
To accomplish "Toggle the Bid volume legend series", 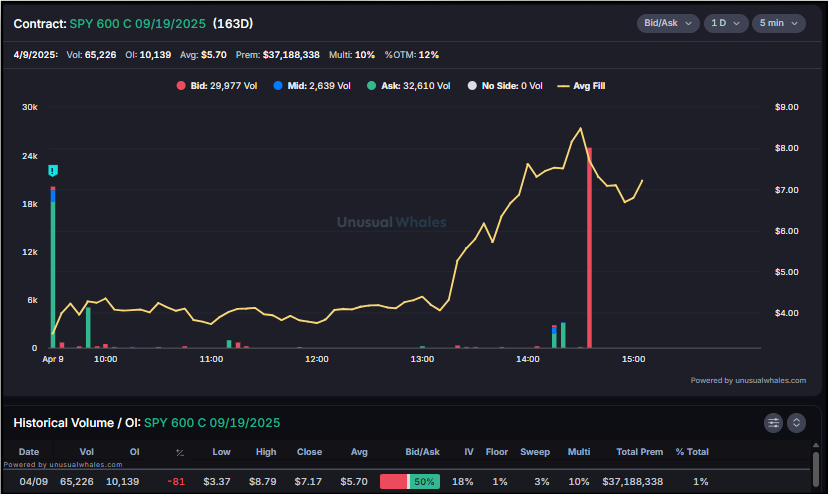I will [217, 86].
